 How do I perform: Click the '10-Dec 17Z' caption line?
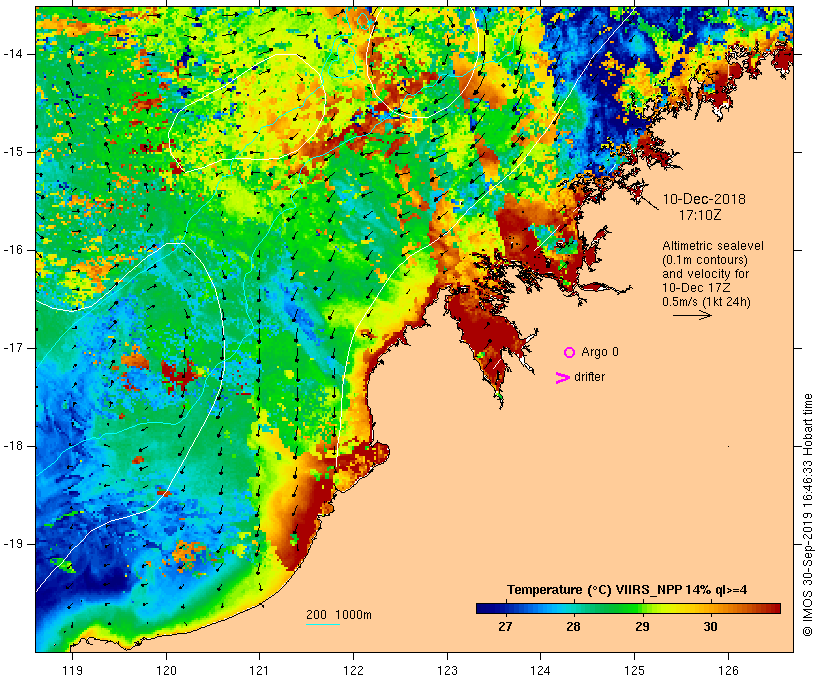[696, 288]
